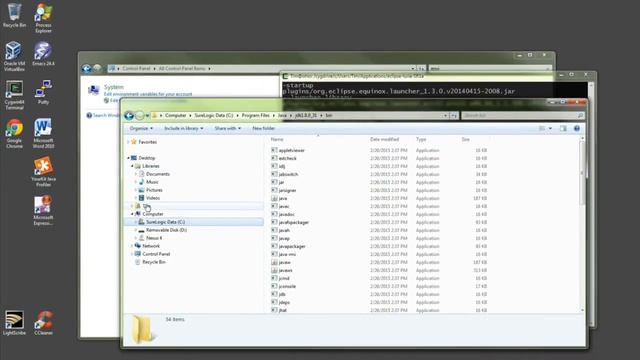Sort files by the Name column header
Image resolution: width=640 pixels, height=360 pixels.
(x=277, y=140)
